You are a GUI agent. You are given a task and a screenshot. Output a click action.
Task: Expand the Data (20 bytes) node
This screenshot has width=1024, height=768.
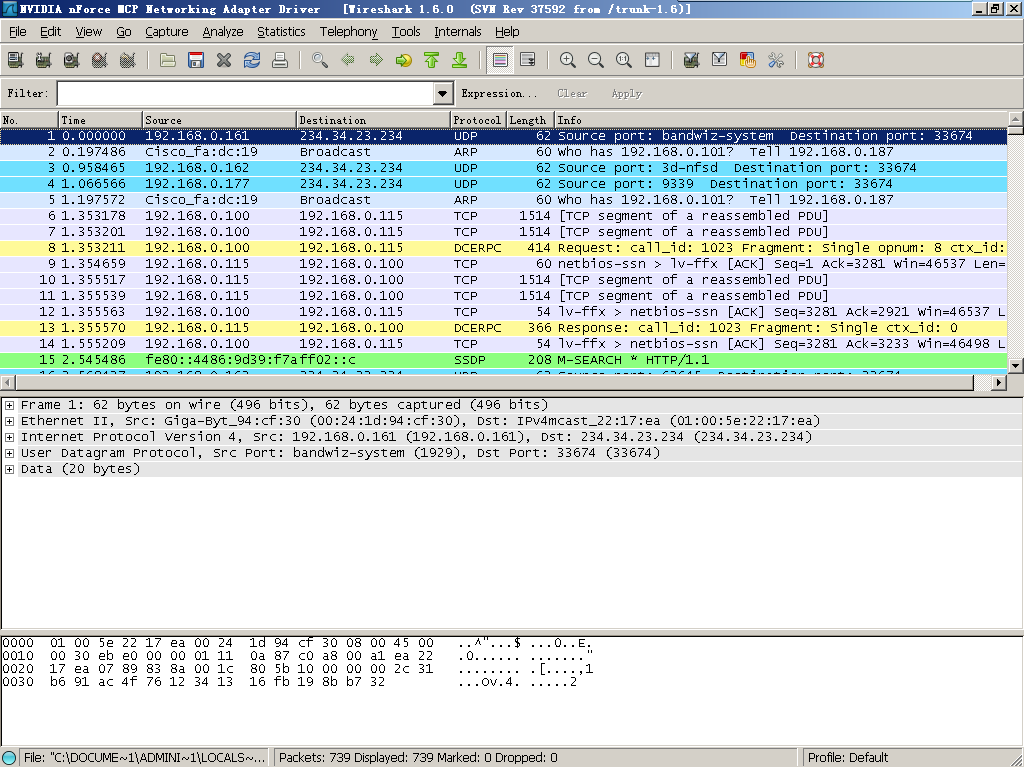point(9,469)
